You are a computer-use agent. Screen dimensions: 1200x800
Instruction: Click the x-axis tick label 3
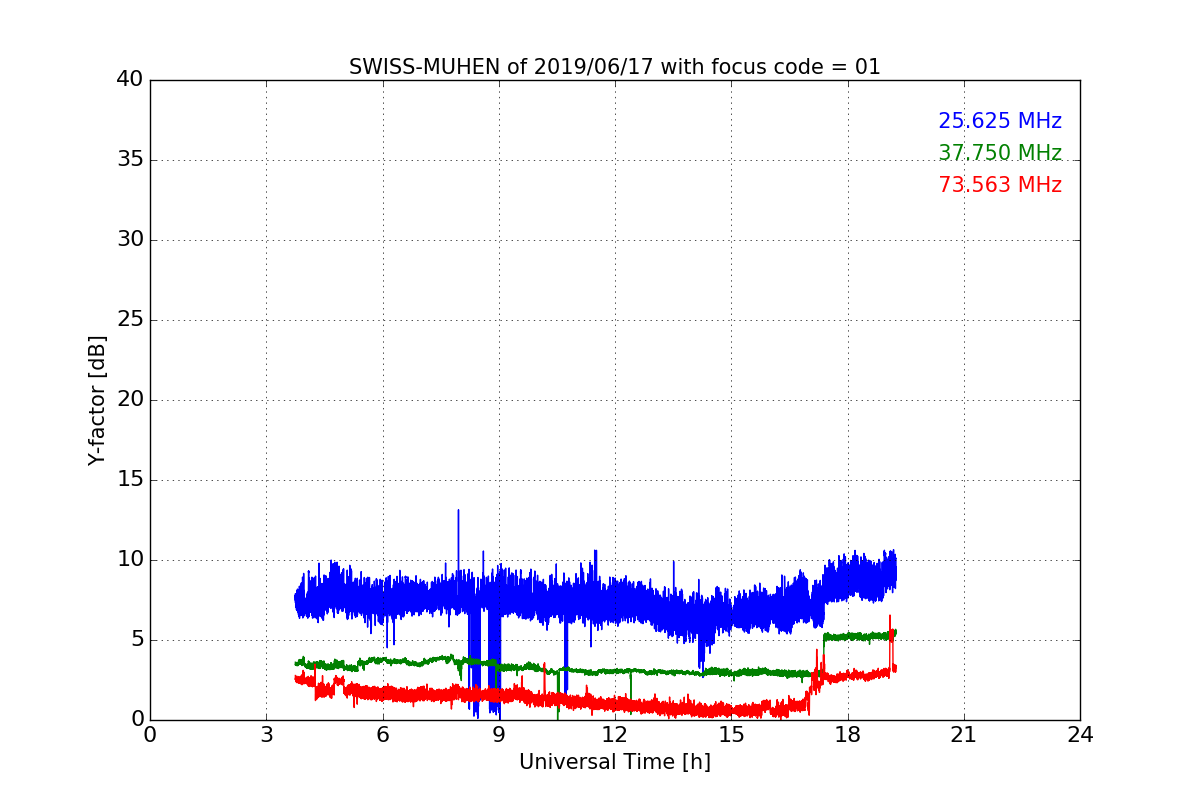pyautogui.click(x=266, y=735)
